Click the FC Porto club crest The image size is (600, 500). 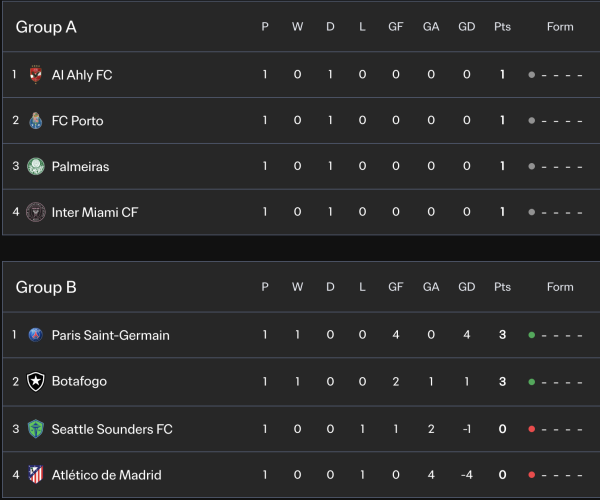tap(36, 121)
